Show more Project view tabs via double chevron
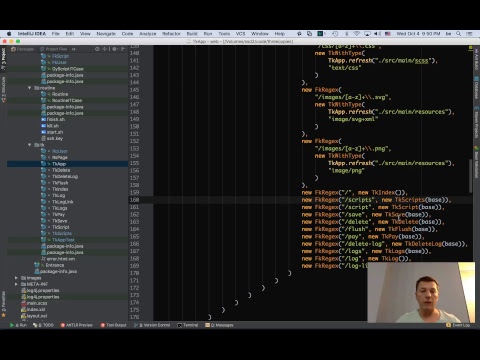The image size is (480, 360). point(73,49)
